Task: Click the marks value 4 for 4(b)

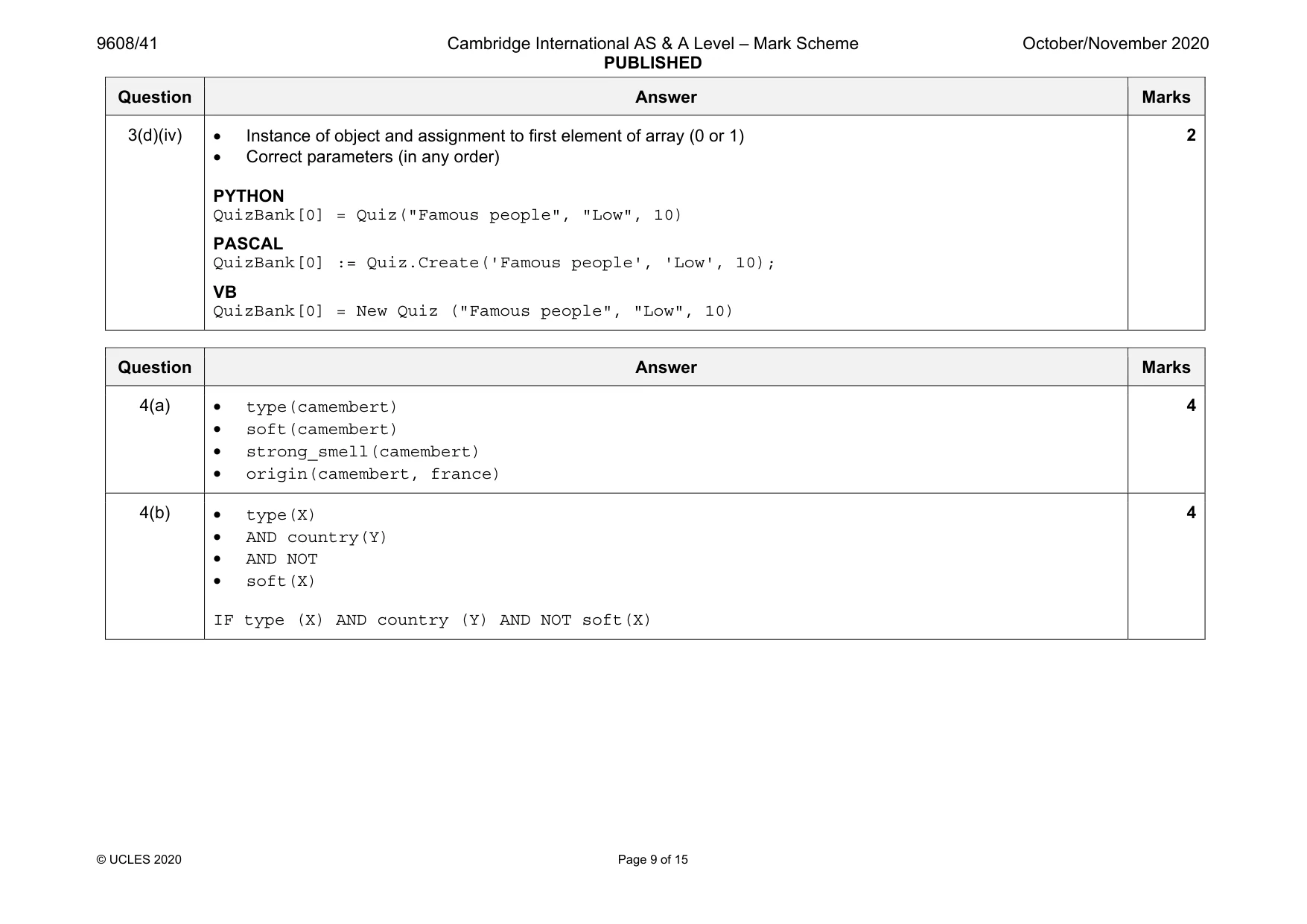Action: point(1191,513)
